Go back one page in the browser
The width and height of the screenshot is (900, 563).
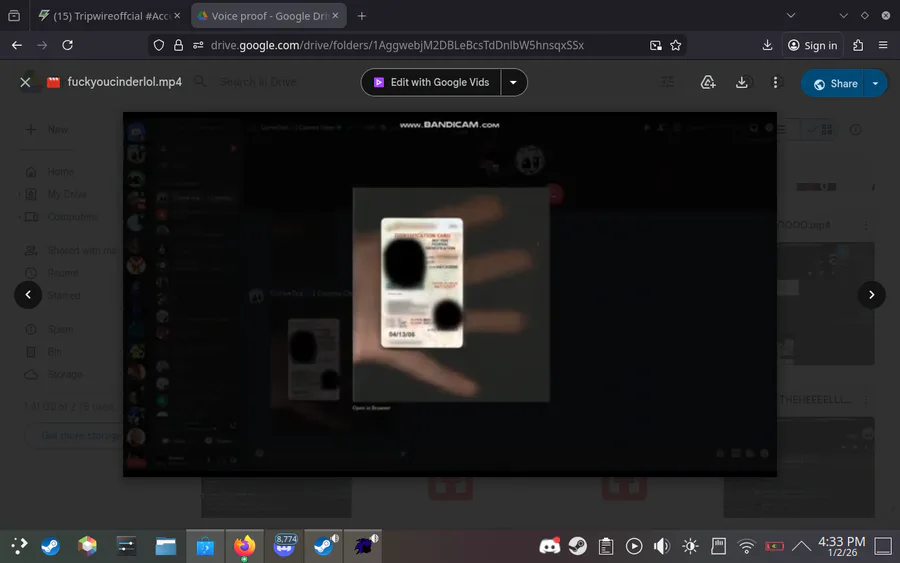click(x=17, y=45)
